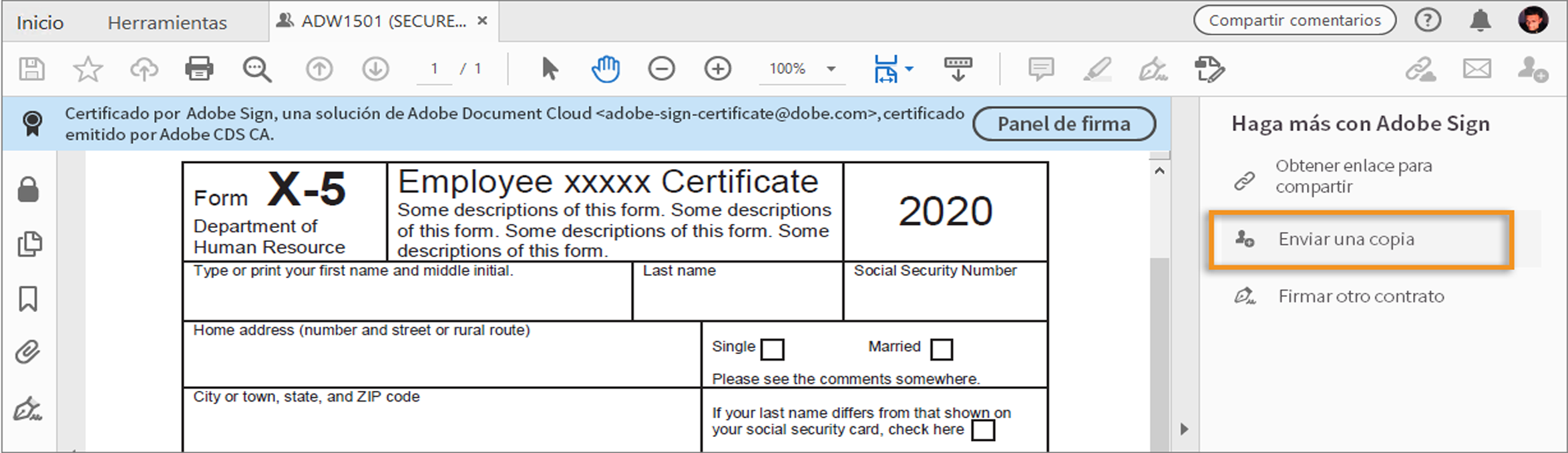Expand the fit page options dropdown arrow
The image size is (1568, 453).
point(909,69)
